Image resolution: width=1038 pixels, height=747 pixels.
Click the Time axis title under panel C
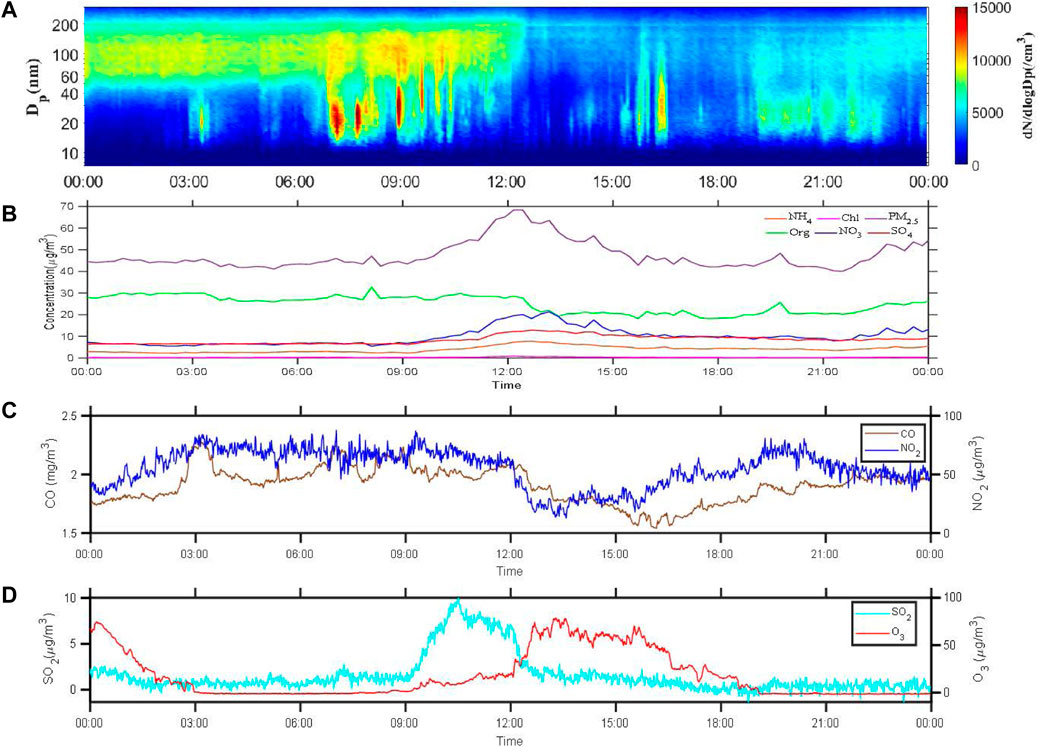[x=510, y=570]
